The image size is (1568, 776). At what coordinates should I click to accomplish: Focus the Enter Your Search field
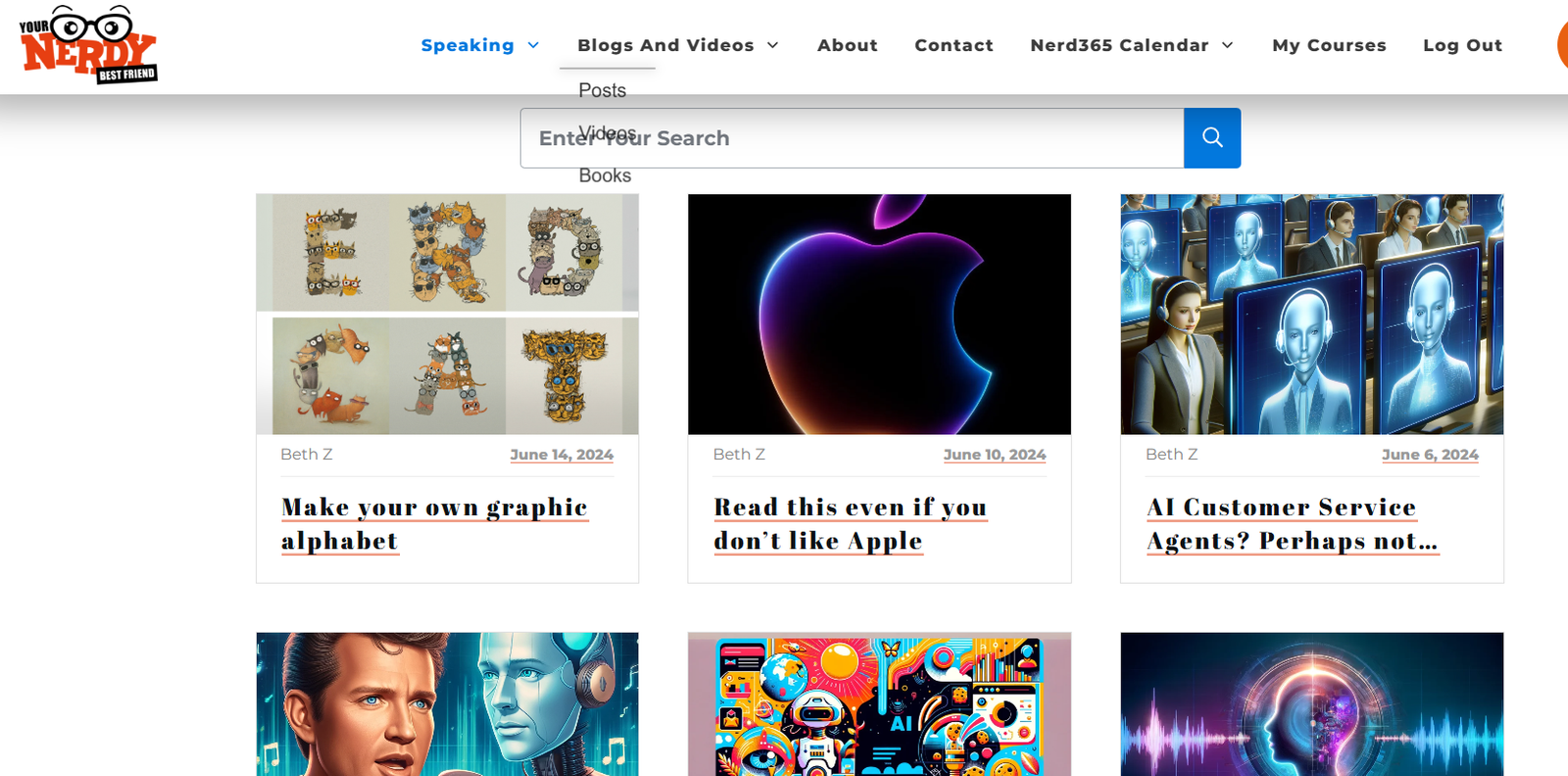852,138
